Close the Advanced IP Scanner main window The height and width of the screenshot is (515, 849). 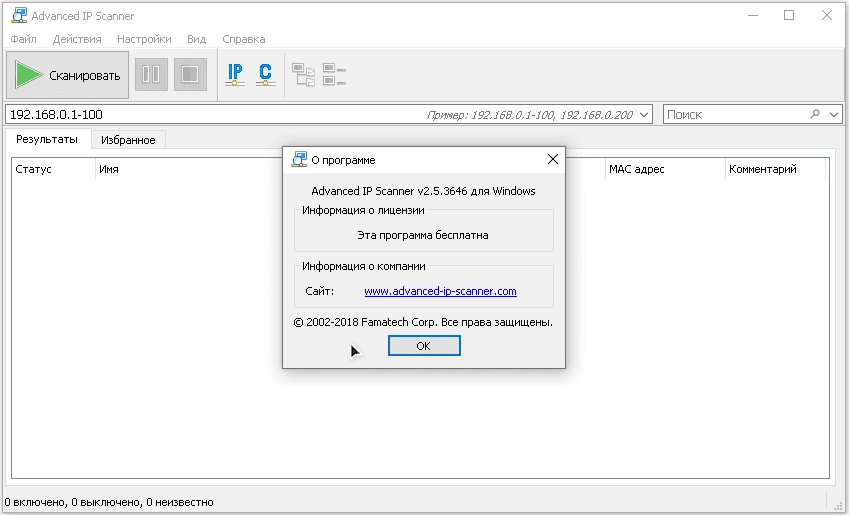827,15
